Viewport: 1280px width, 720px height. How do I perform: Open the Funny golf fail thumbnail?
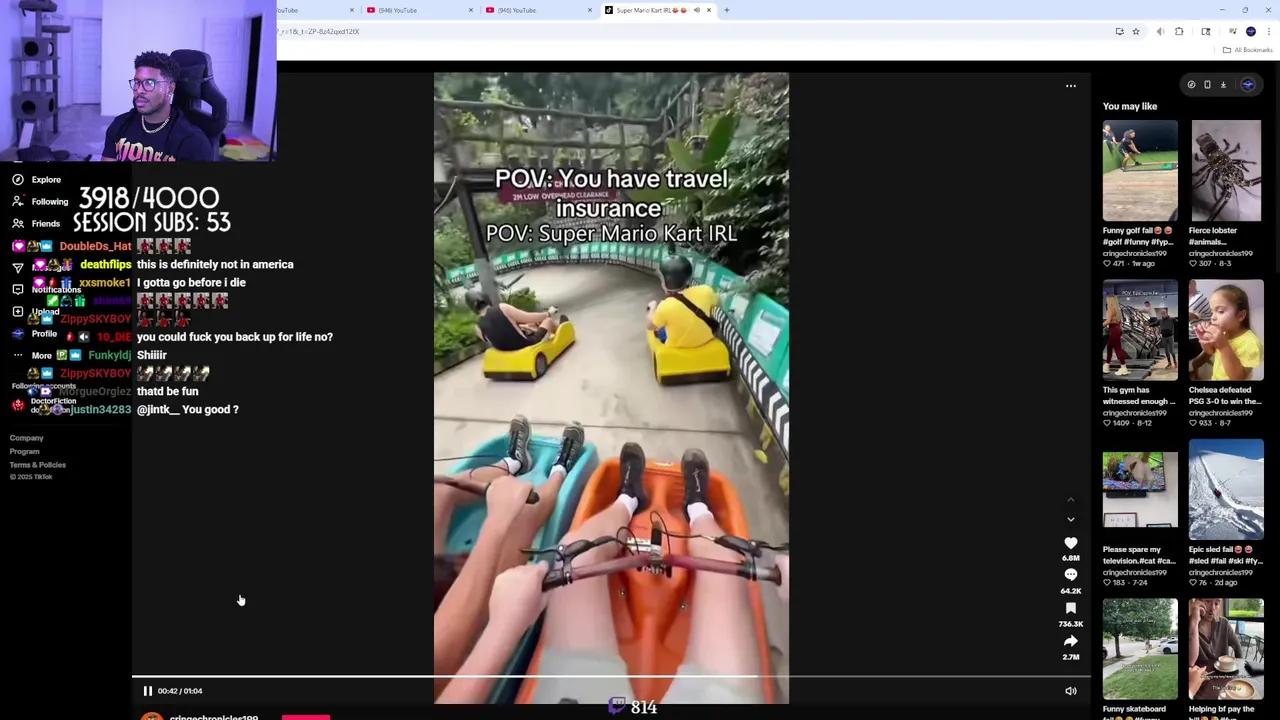point(1140,170)
